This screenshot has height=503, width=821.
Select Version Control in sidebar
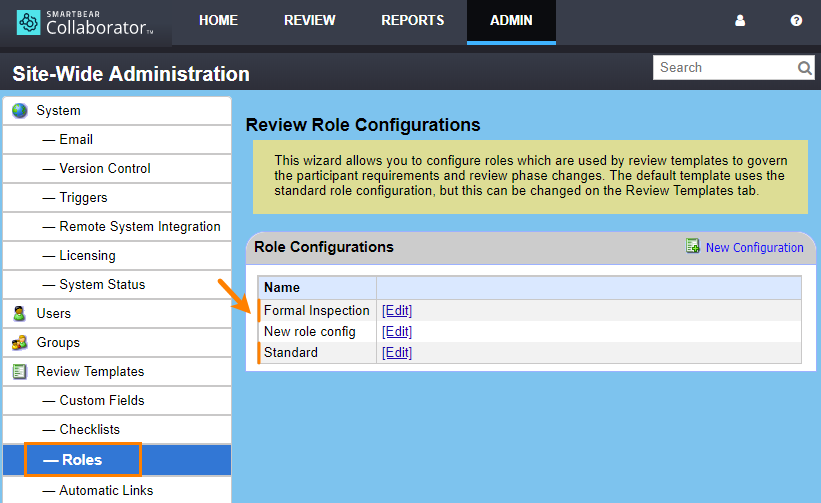[104, 169]
